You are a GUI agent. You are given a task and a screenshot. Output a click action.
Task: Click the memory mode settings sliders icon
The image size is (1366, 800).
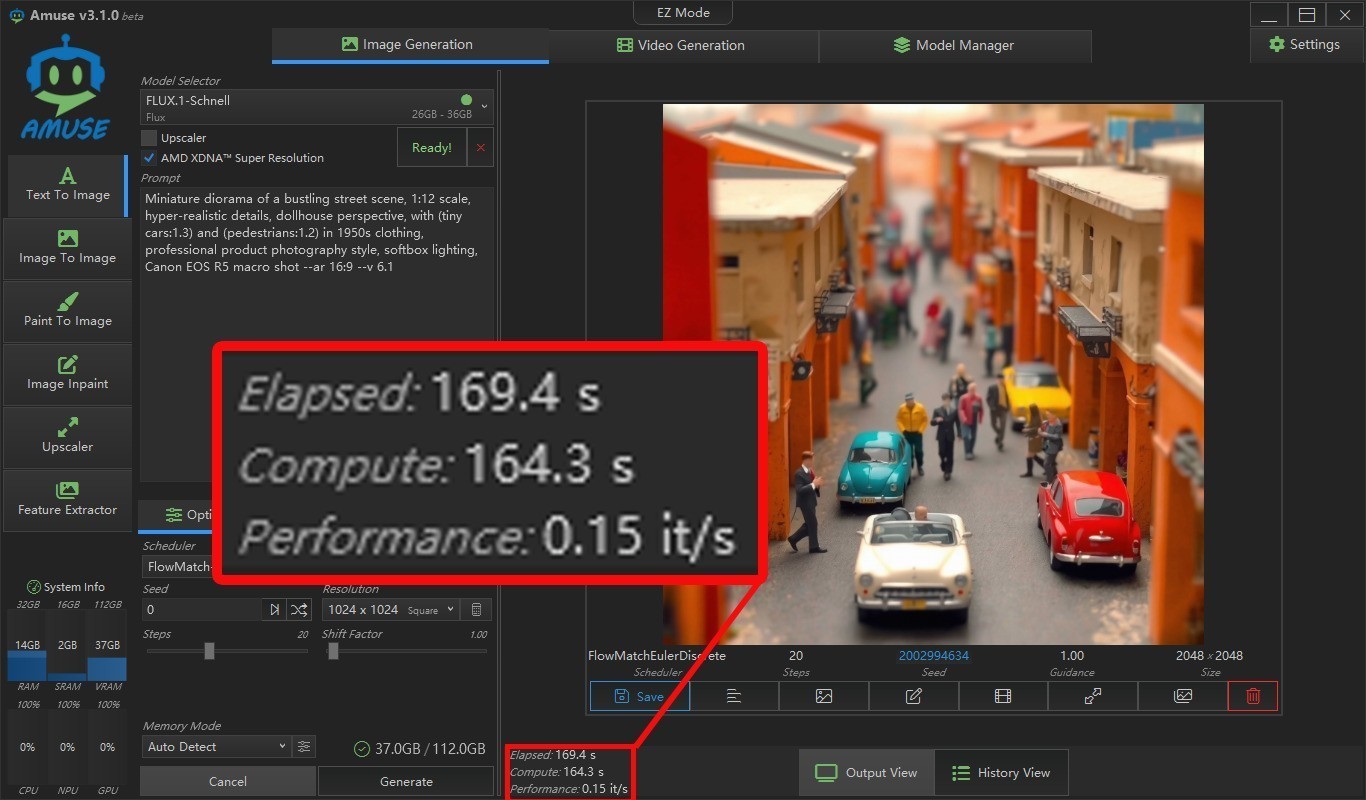(304, 747)
